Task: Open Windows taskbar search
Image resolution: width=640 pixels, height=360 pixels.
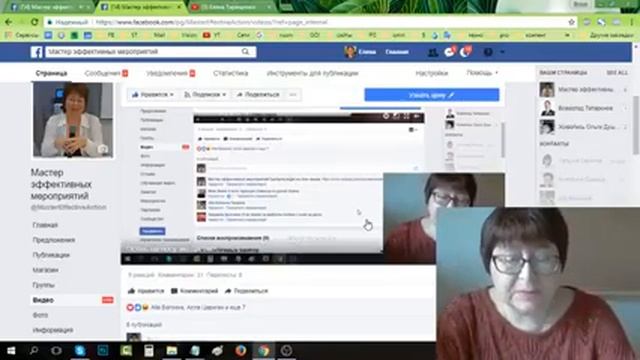Action: point(34,351)
